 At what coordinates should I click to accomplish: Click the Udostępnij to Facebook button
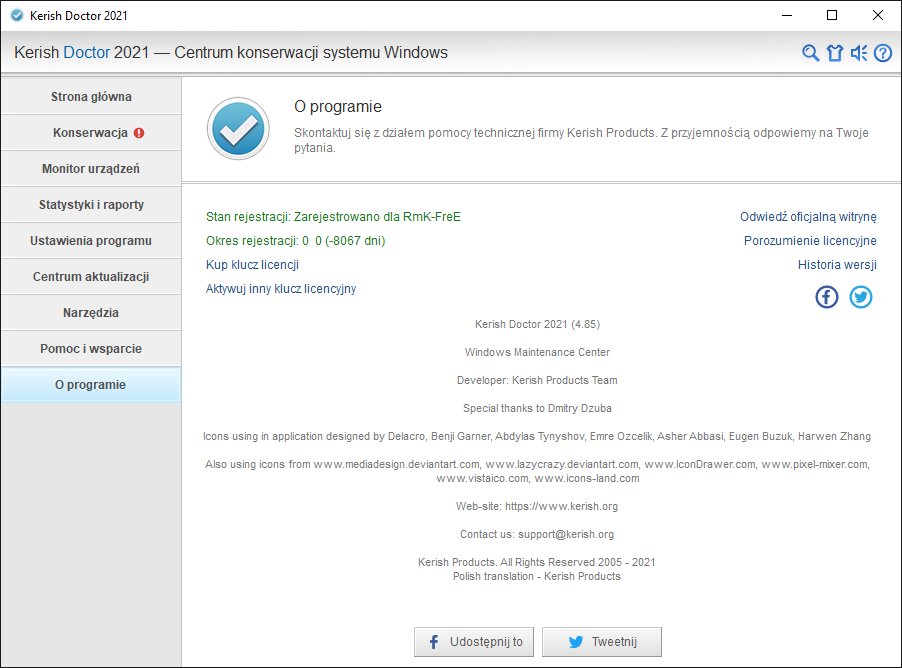click(x=474, y=642)
